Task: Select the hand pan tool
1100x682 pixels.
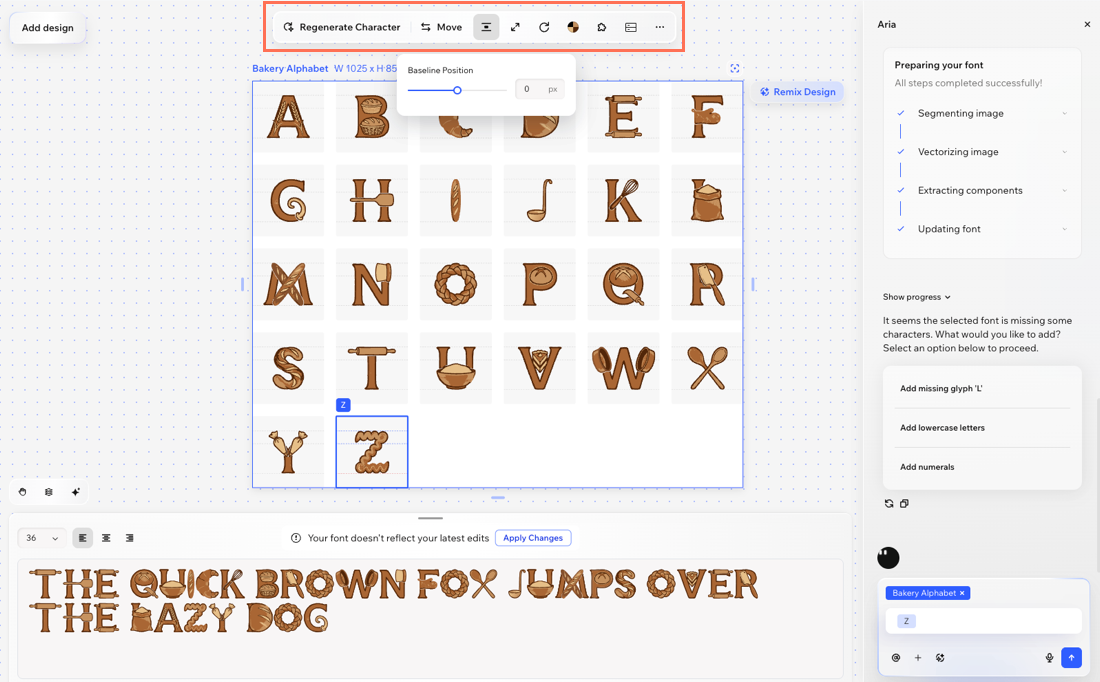Action: tap(22, 492)
